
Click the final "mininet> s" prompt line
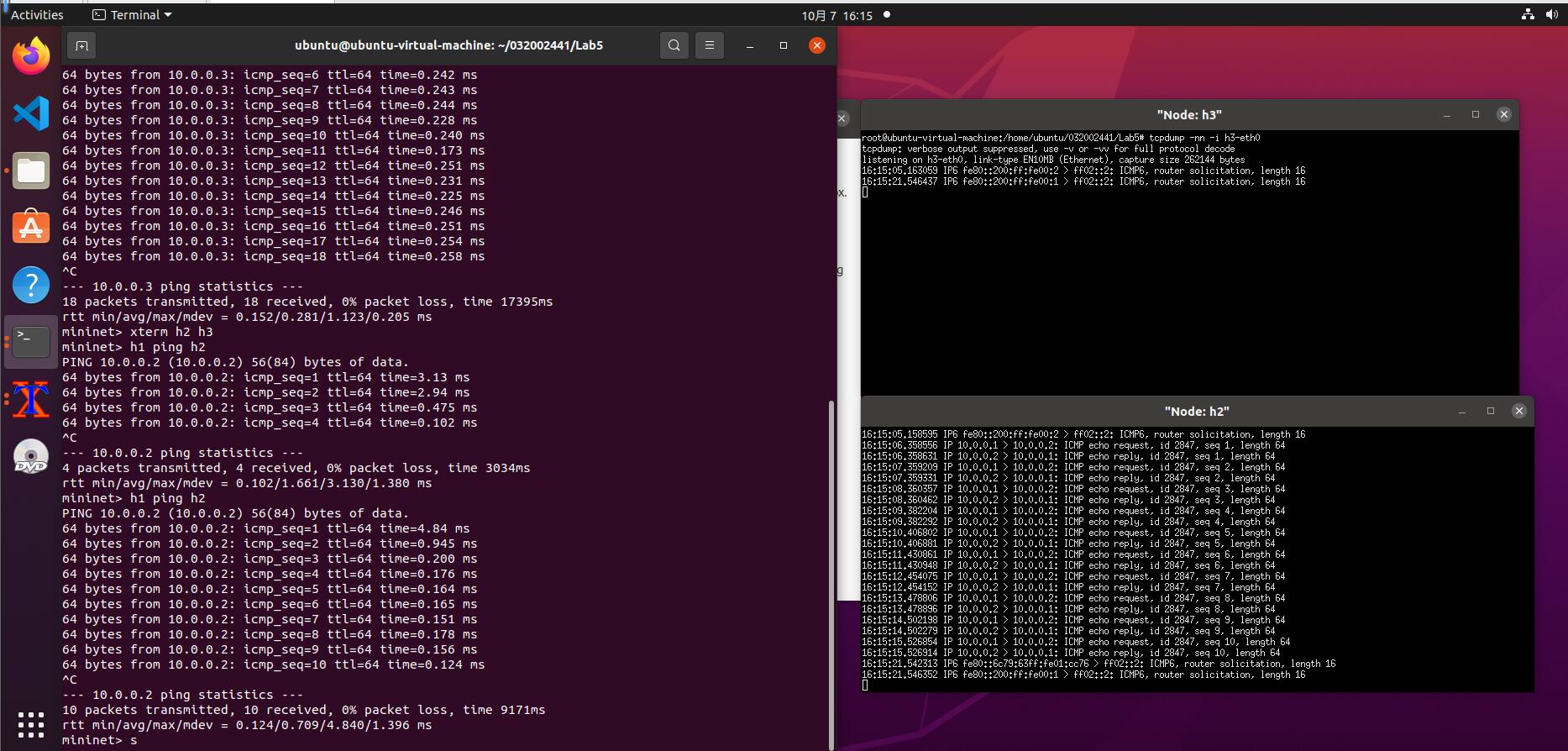pyautogui.click(x=100, y=740)
